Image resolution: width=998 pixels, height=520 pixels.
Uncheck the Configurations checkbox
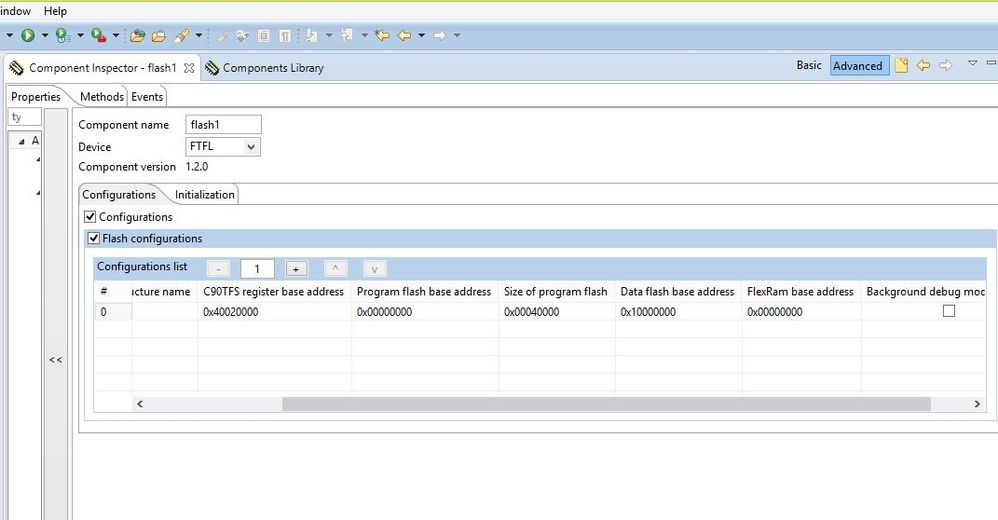(x=90, y=217)
